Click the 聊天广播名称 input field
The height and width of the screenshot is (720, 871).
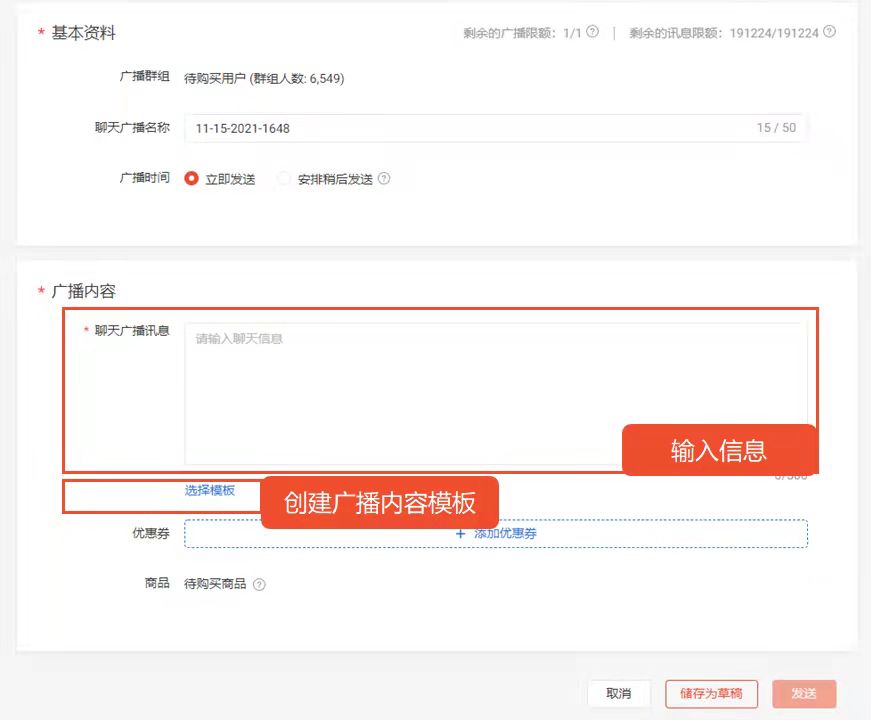[x=495, y=128]
